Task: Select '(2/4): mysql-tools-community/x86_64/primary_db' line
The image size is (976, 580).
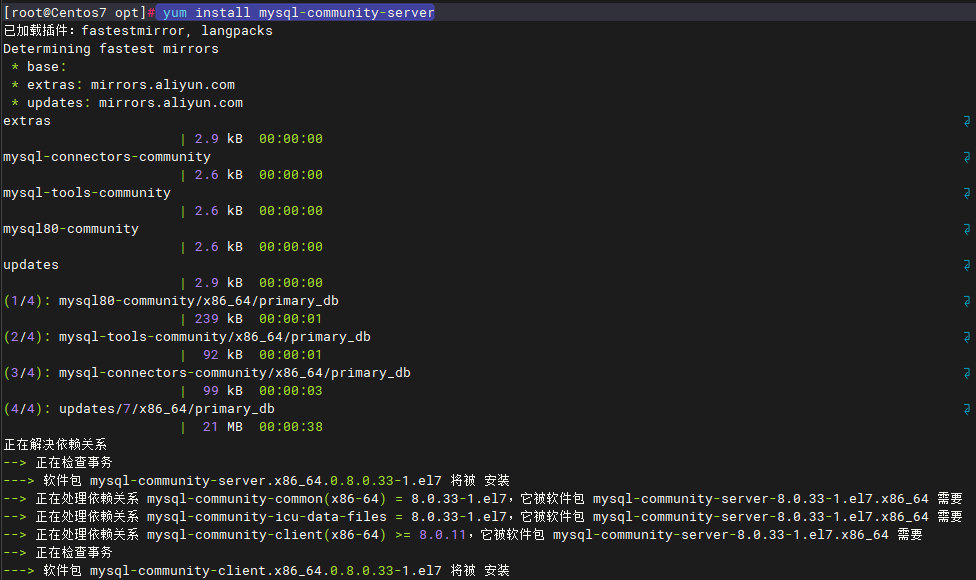Action: (187, 337)
